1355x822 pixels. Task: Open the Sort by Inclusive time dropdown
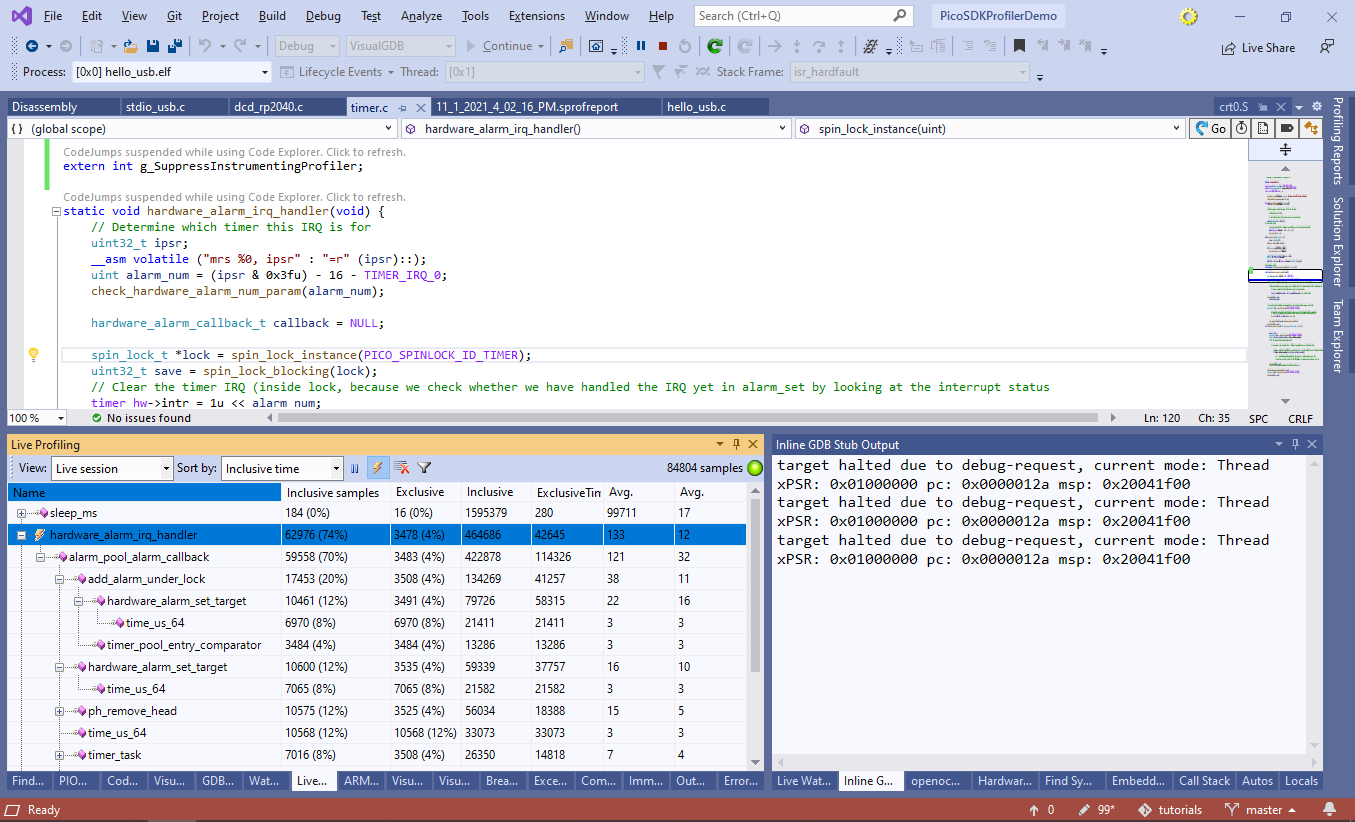point(336,468)
